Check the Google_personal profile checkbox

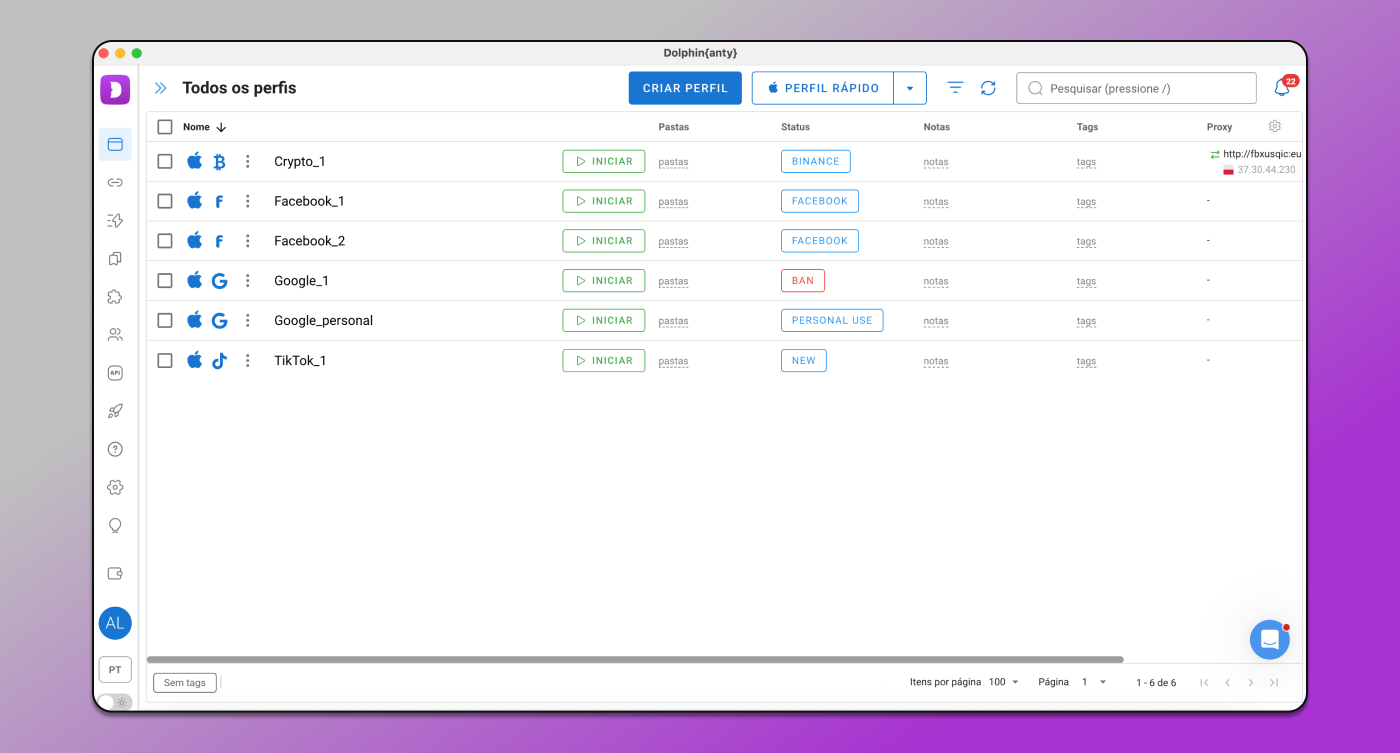(165, 321)
